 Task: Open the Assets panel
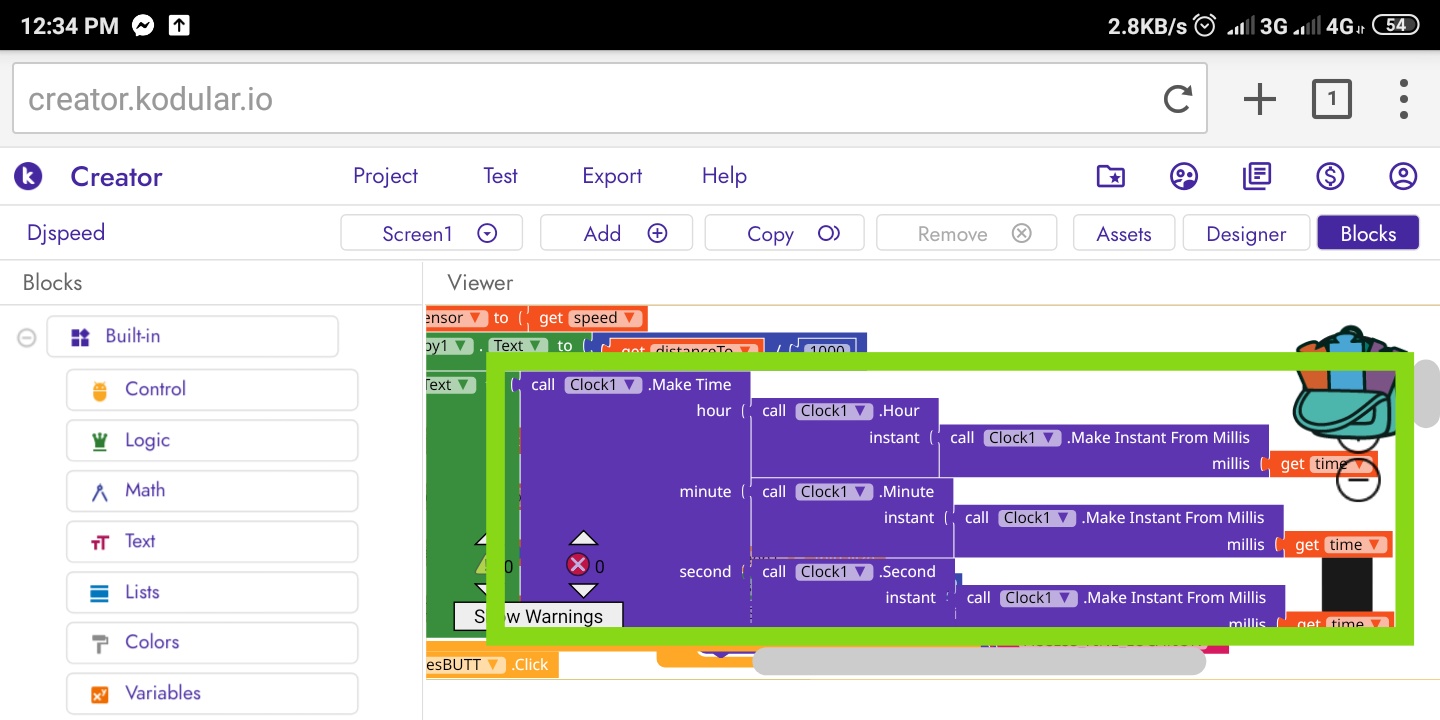tap(1123, 234)
